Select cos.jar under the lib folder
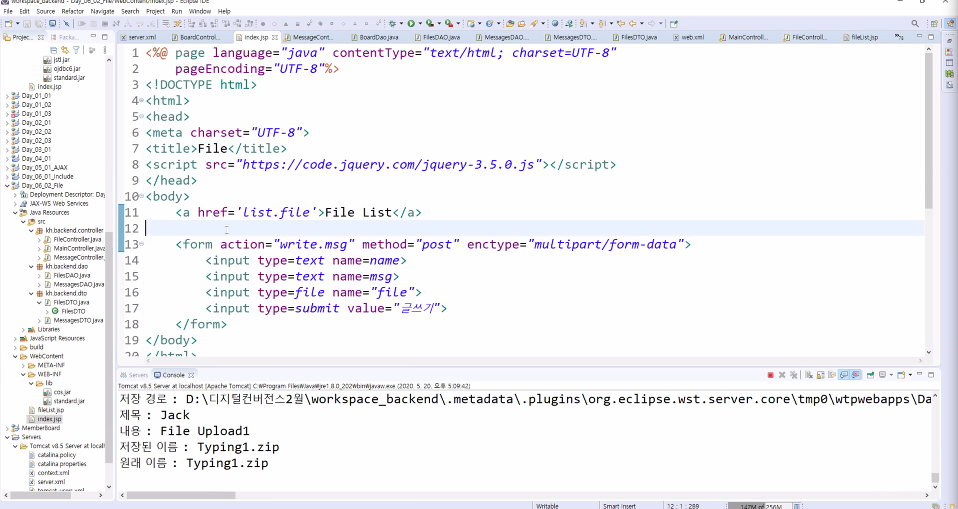 pos(62,392)
